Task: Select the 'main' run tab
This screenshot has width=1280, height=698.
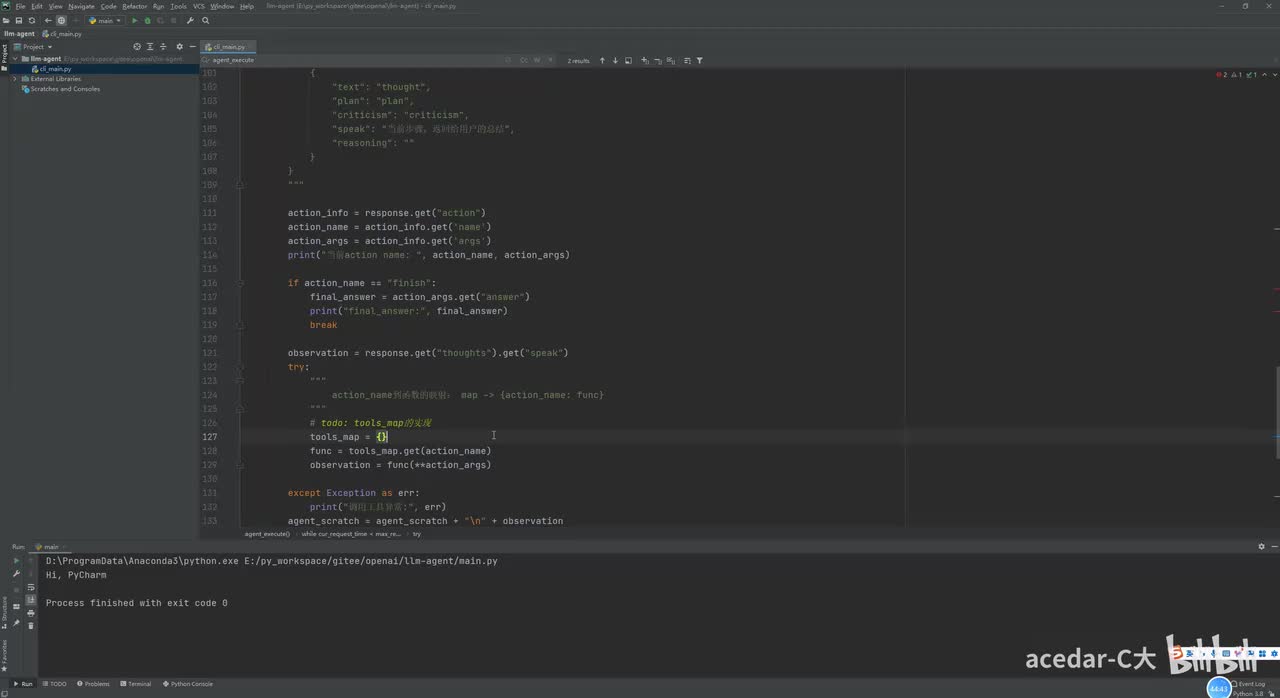Action: point(48,547)
